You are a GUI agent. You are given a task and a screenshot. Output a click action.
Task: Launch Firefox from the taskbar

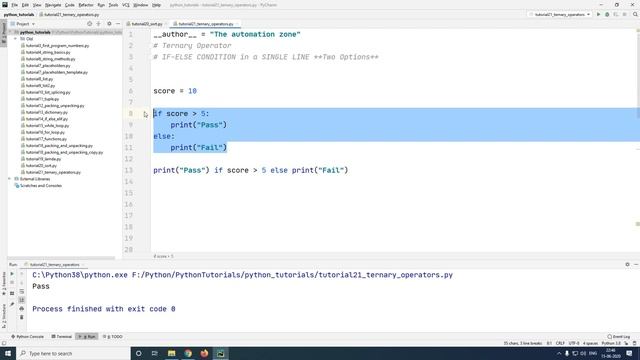[x=204, y=353]
